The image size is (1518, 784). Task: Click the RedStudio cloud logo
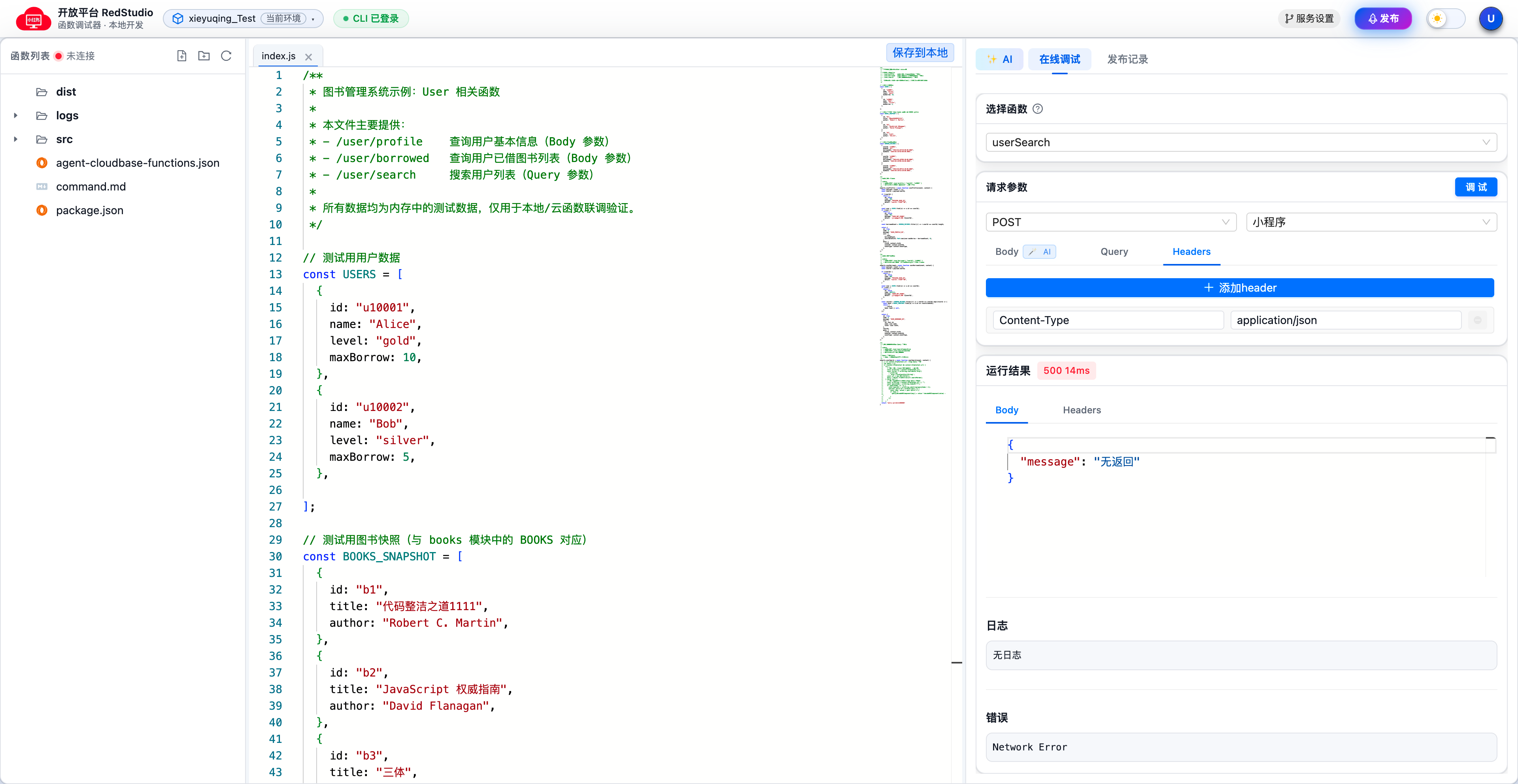tap(33, 19)
